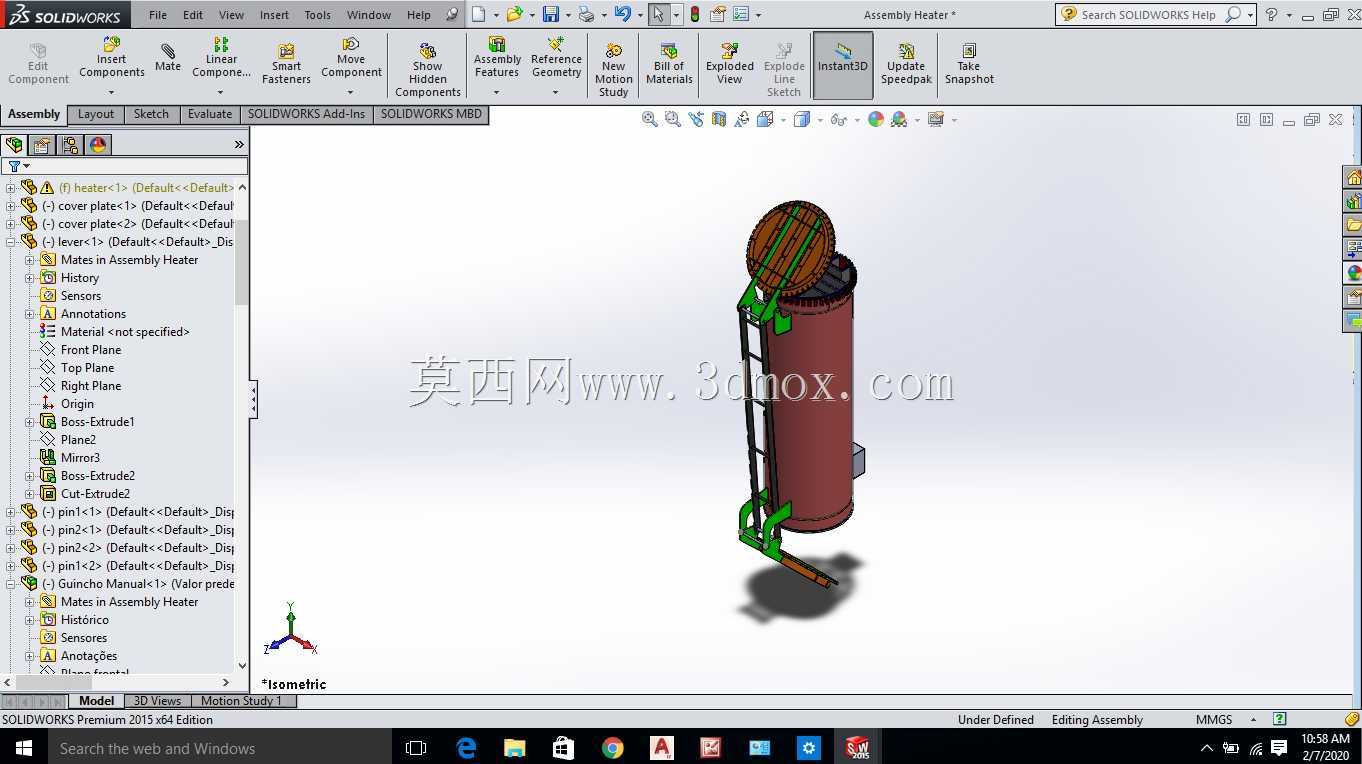Click the MMGS unit system status
This screenshot has width=1362, height=764.
(x=1214, y=720)
